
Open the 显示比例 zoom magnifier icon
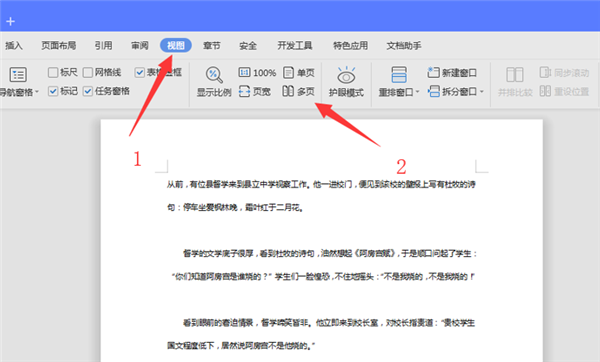214,75
